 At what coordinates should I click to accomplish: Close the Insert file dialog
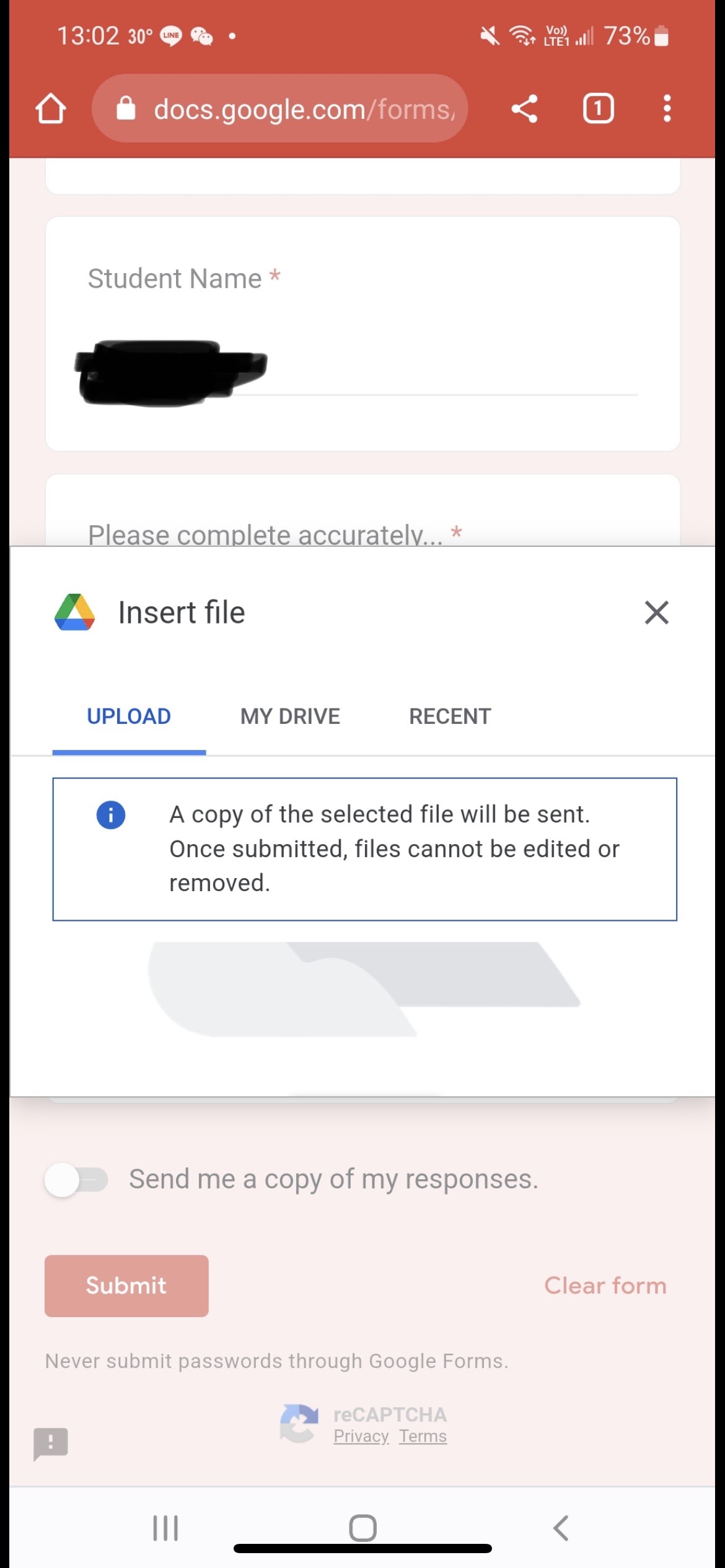[x=656, y=612]
